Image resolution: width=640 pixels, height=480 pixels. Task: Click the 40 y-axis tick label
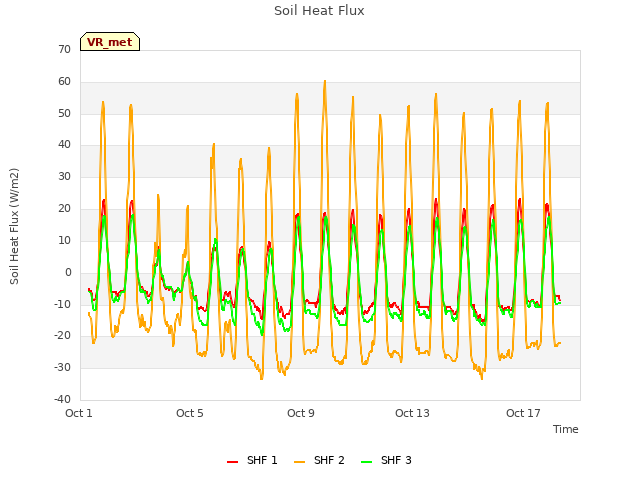(x=64, y=144)
